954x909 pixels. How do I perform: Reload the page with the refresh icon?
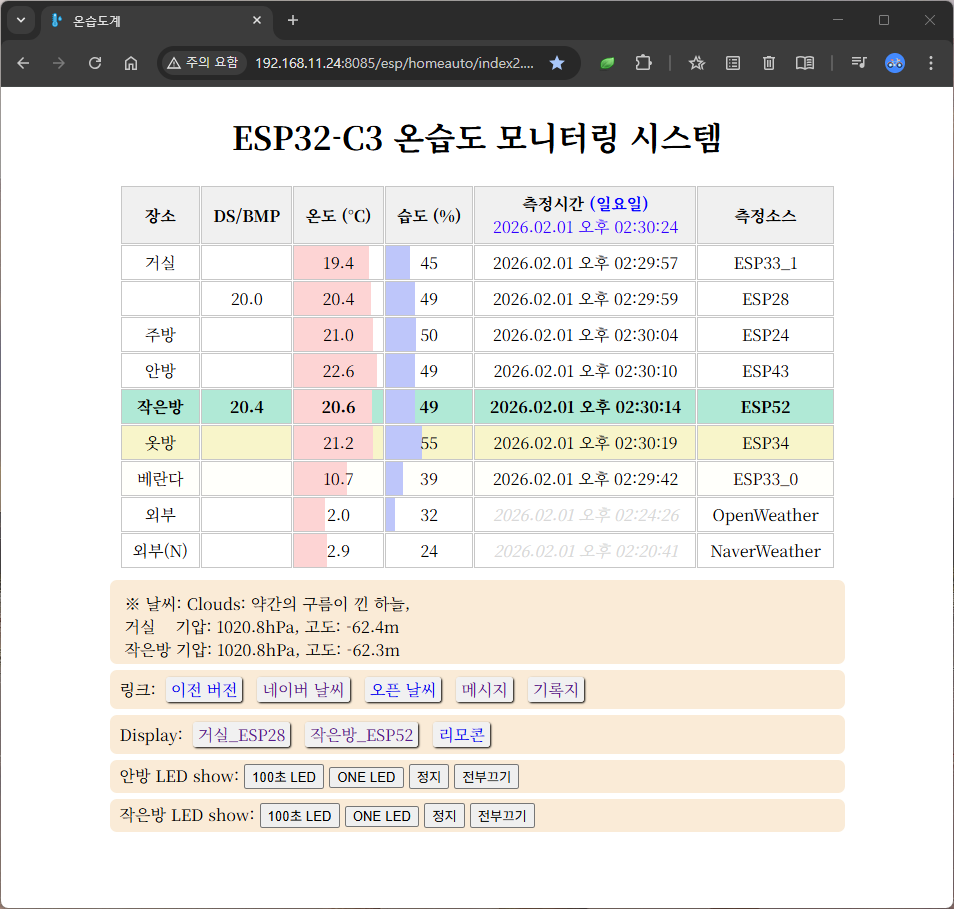tap(95, 63)
